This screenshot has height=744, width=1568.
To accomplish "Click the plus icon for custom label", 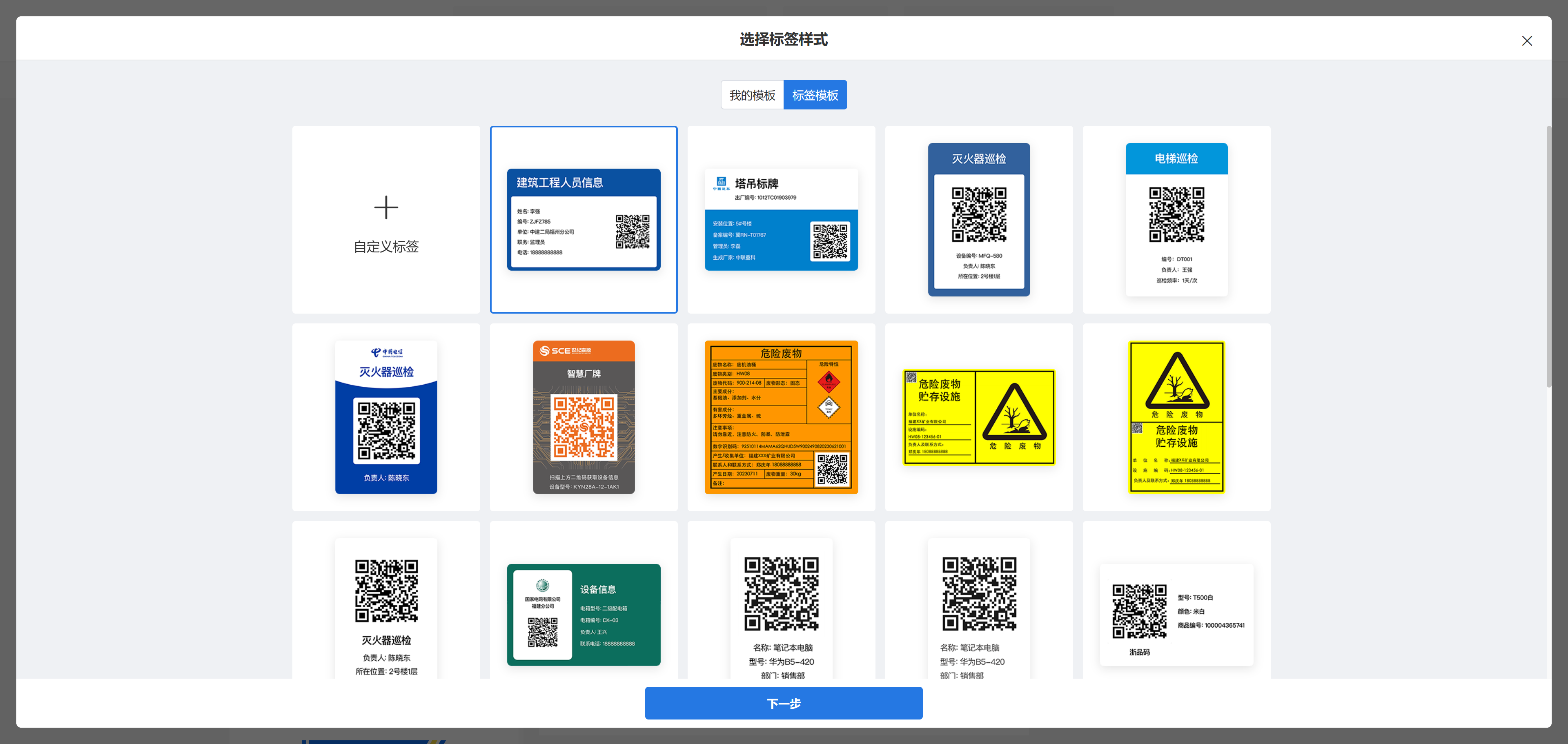I will click(x=386, y=207).
